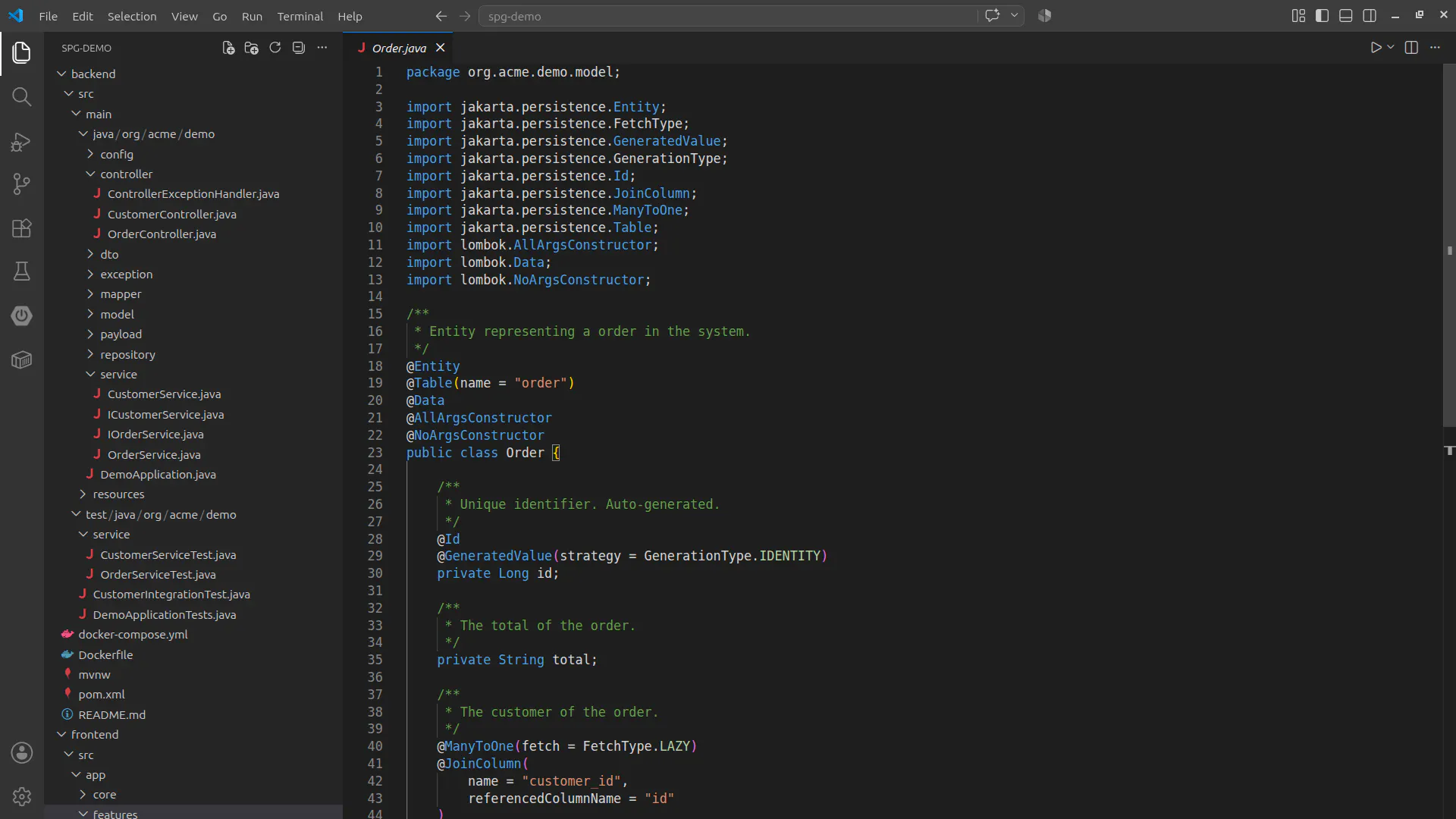Screen dimensions: 1456x819
Task: Collapse the controller folder
Action: (x=193, y=174)
